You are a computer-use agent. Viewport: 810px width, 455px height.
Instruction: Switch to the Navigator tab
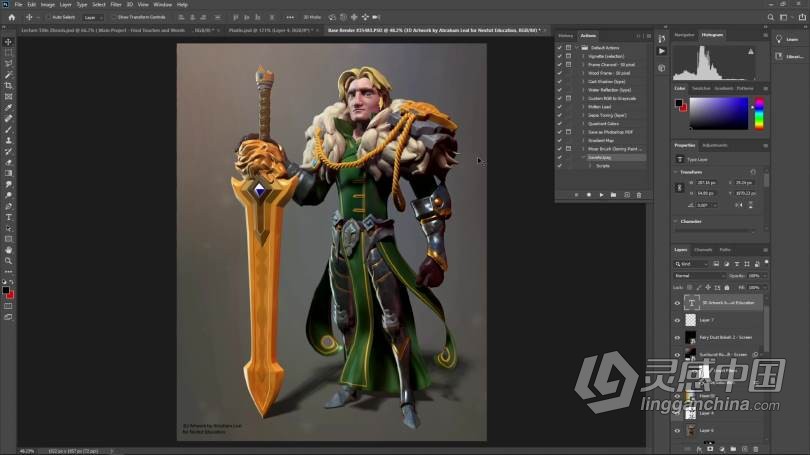click(685, 35)
